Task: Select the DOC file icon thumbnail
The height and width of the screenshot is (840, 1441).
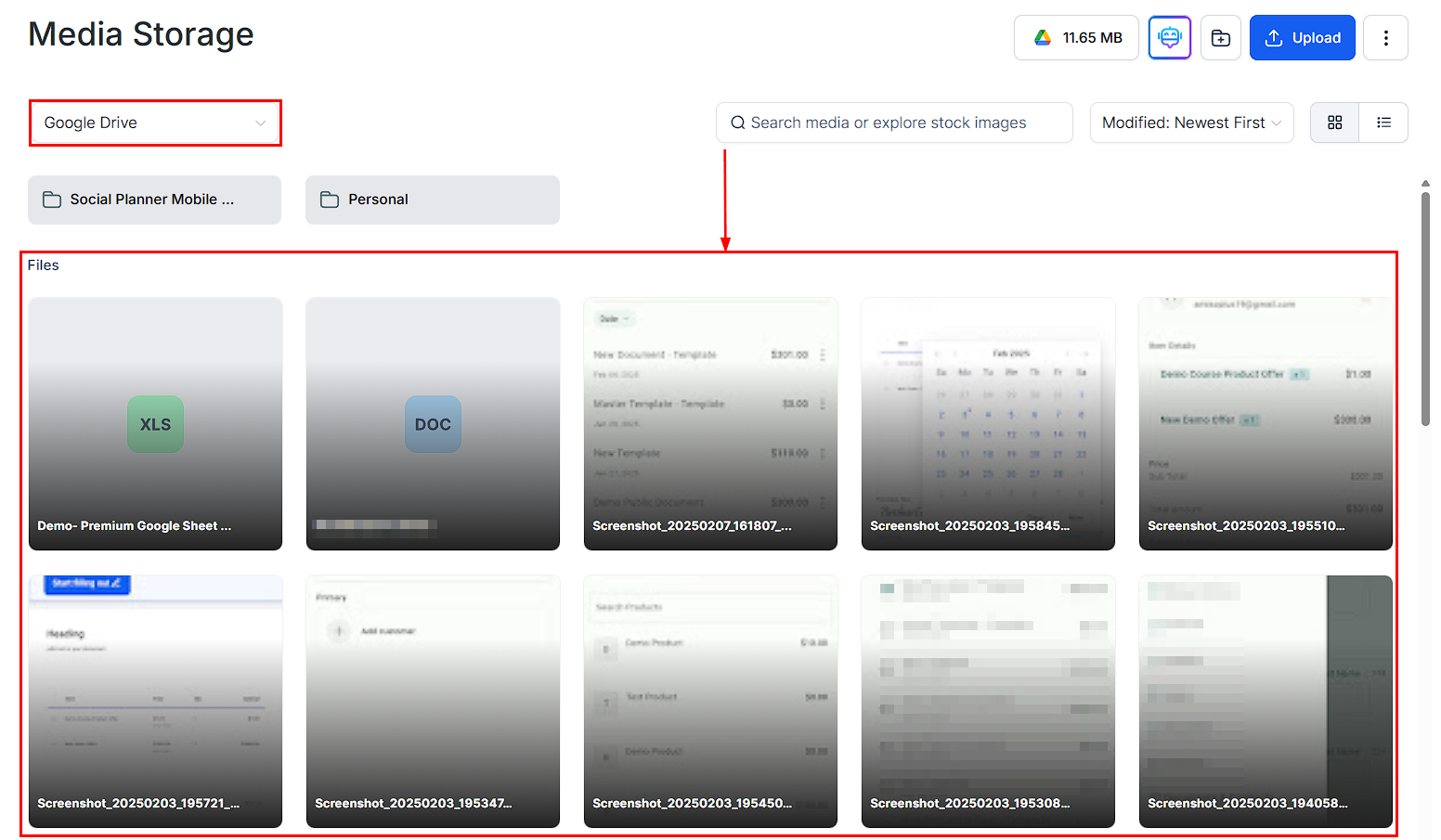Action: point(433,424)
